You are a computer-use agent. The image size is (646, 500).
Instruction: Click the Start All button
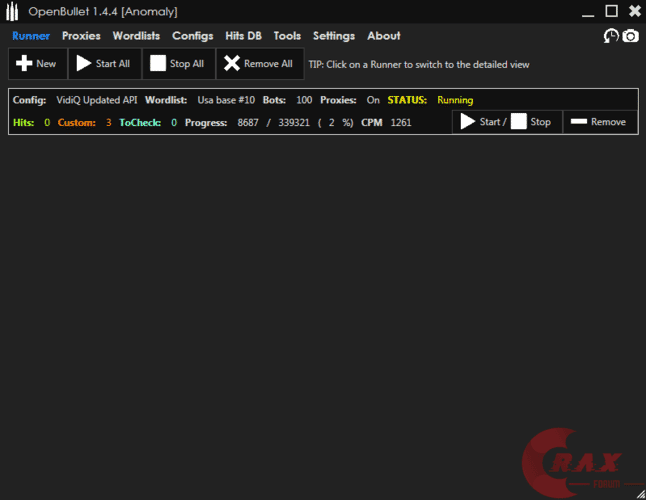(x=105, y=64)
